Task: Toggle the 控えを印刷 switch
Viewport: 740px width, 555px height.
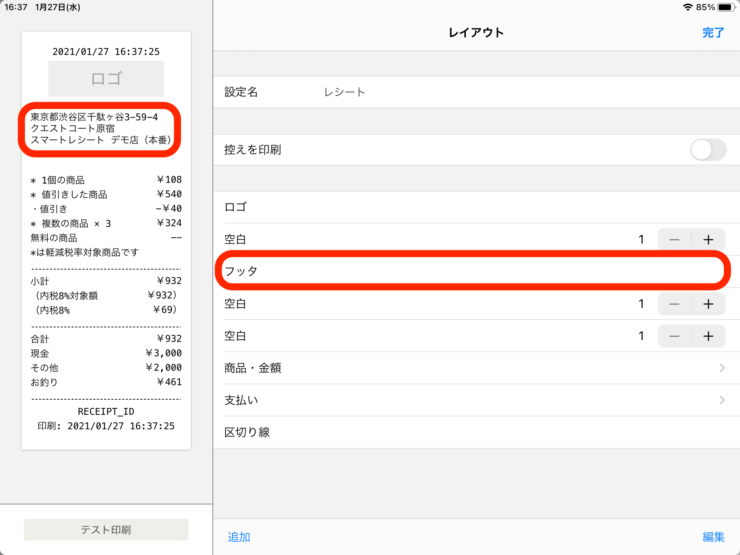Action: 708,150
